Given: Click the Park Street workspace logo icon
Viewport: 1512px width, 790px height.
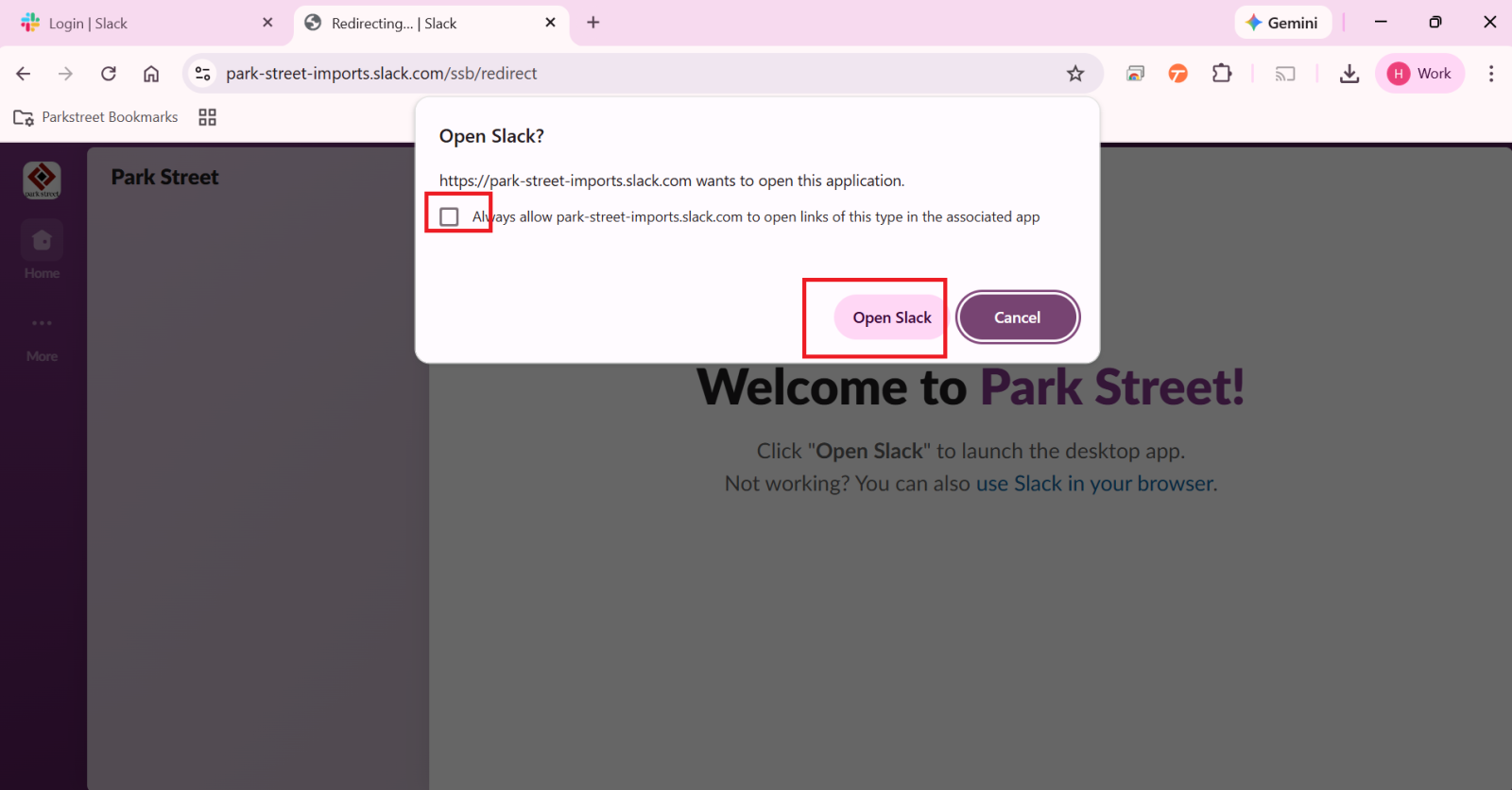Looking at the screenshot, I should (43, 180).
